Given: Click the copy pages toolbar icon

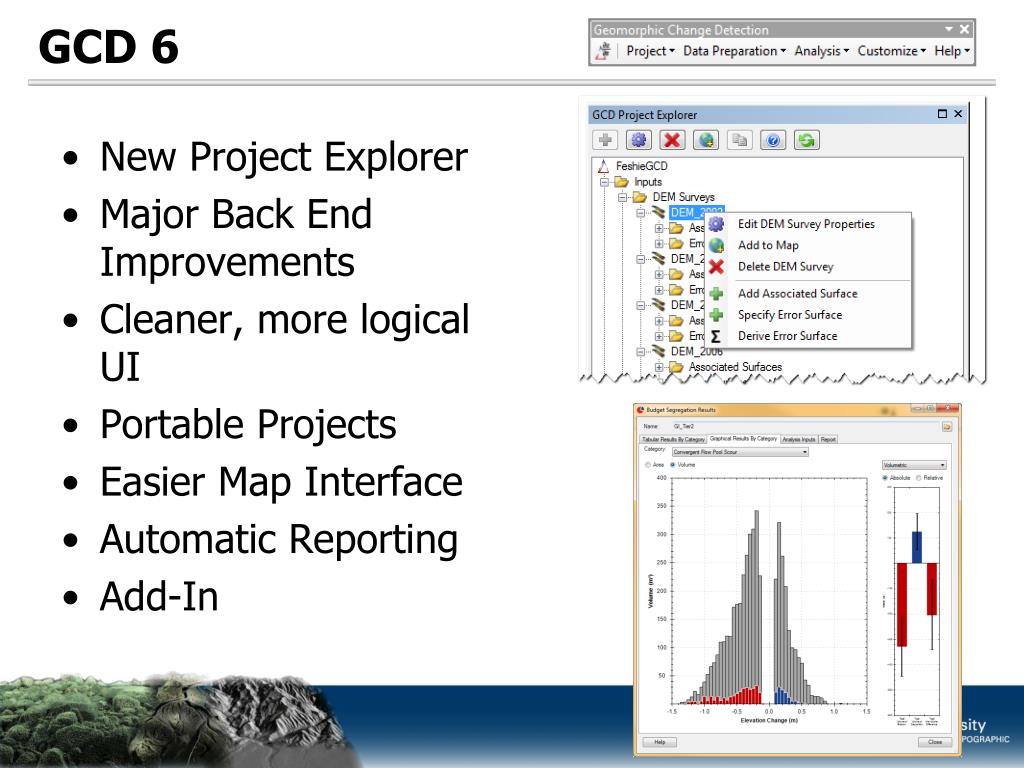Looking at the screenshot, I should tap(739, 140).
